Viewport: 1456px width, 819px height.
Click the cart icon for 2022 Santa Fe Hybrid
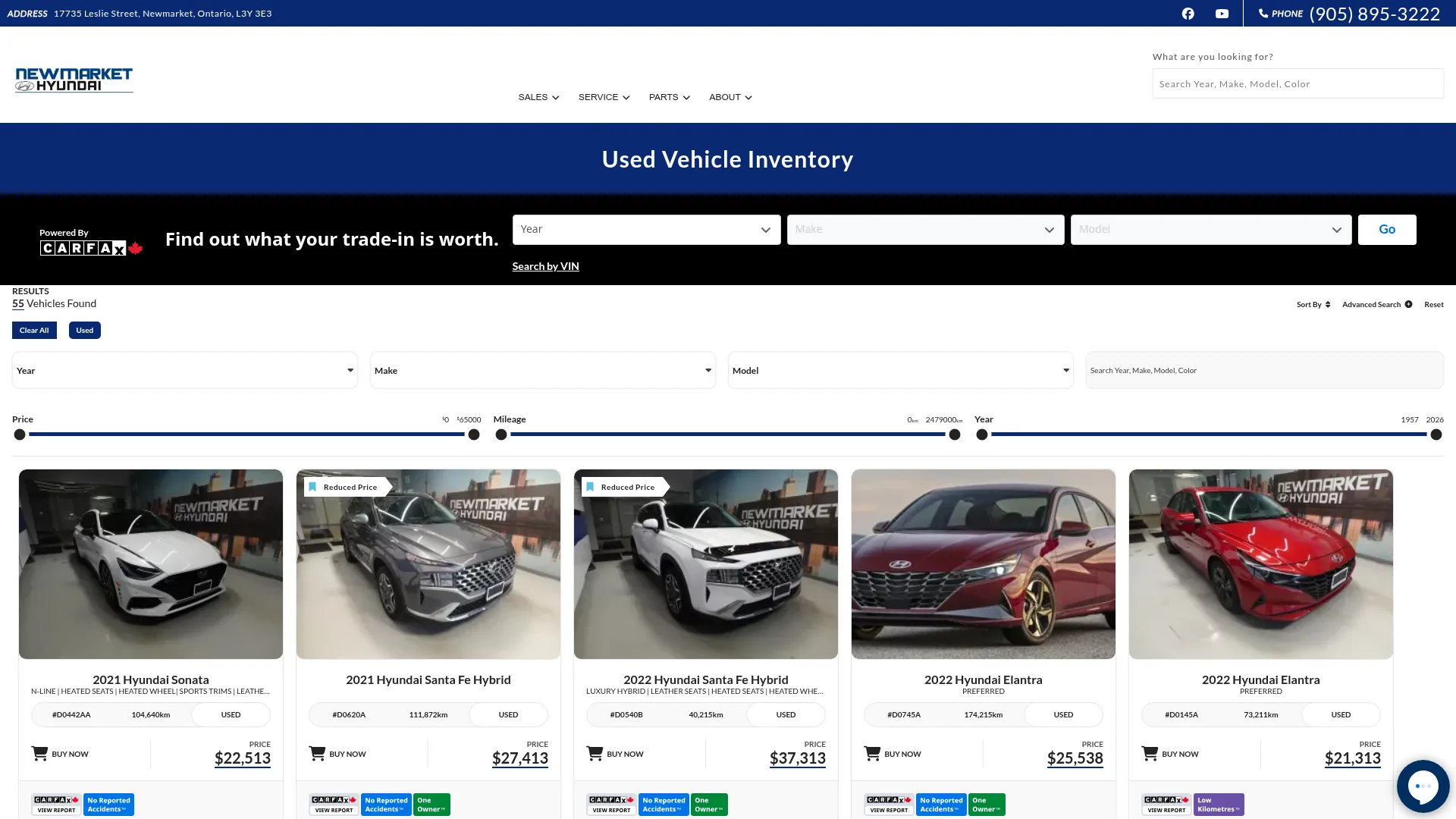pyautogui.click(x=595, y=753)
